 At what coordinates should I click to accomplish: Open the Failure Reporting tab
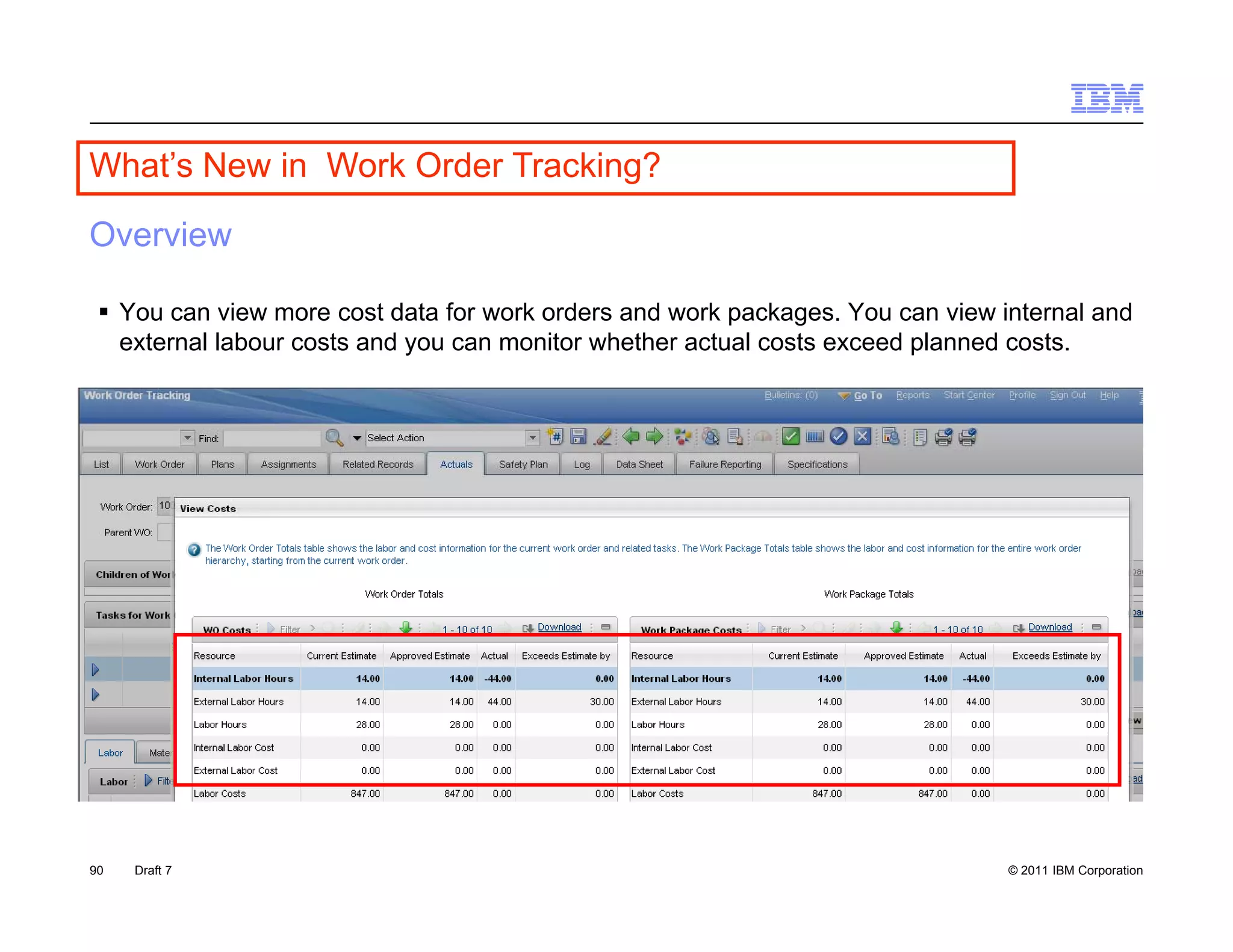[725, 465]
